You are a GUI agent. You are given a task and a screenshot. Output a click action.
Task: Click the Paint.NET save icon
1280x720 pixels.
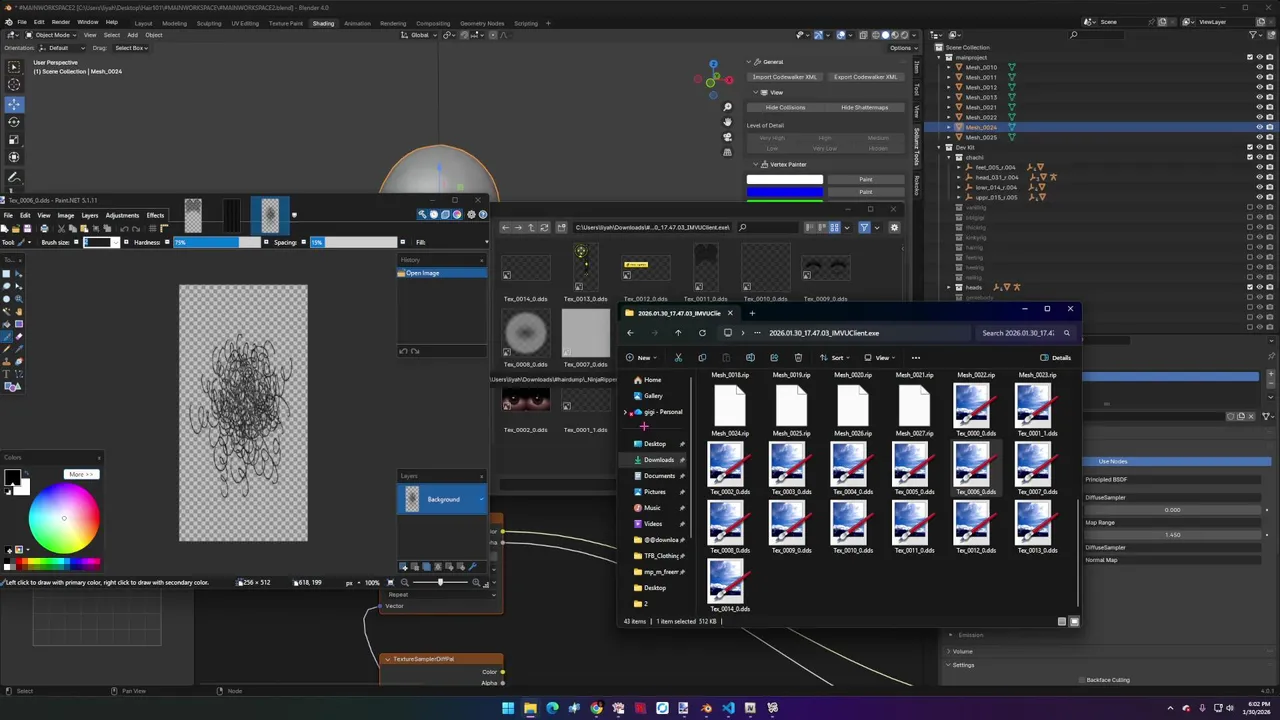pyautogui.click(x=28, y=229)
